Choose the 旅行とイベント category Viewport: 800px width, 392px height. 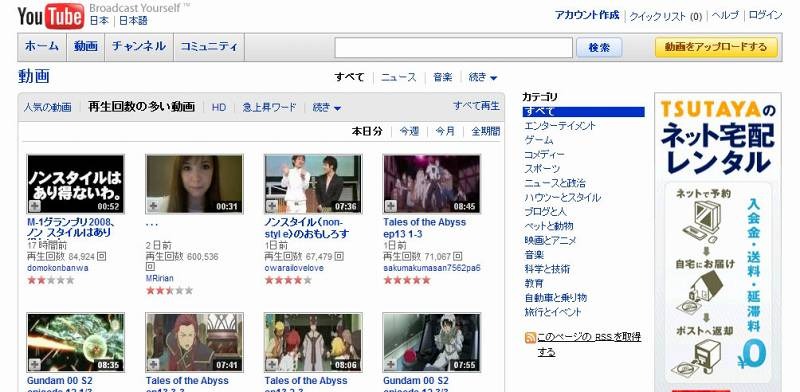coord(553,312)
